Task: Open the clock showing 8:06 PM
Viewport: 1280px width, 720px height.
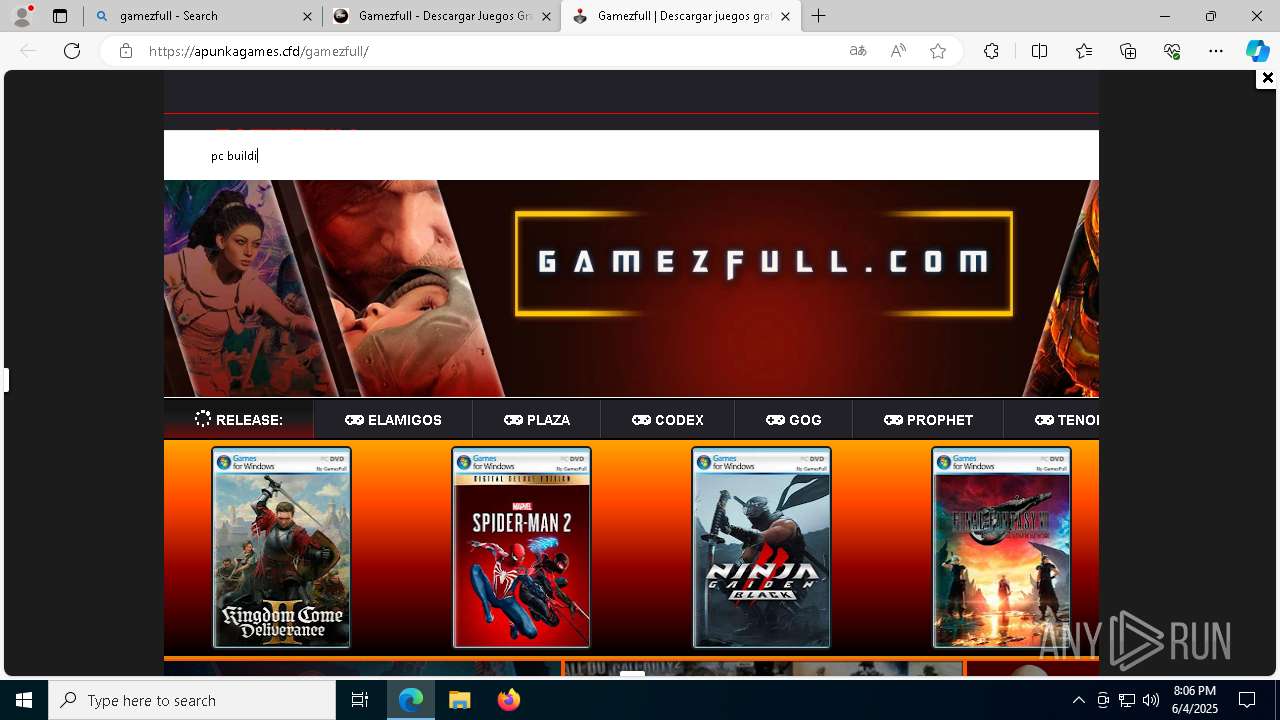Action: pyautogui.click(x=1195, y=700)
